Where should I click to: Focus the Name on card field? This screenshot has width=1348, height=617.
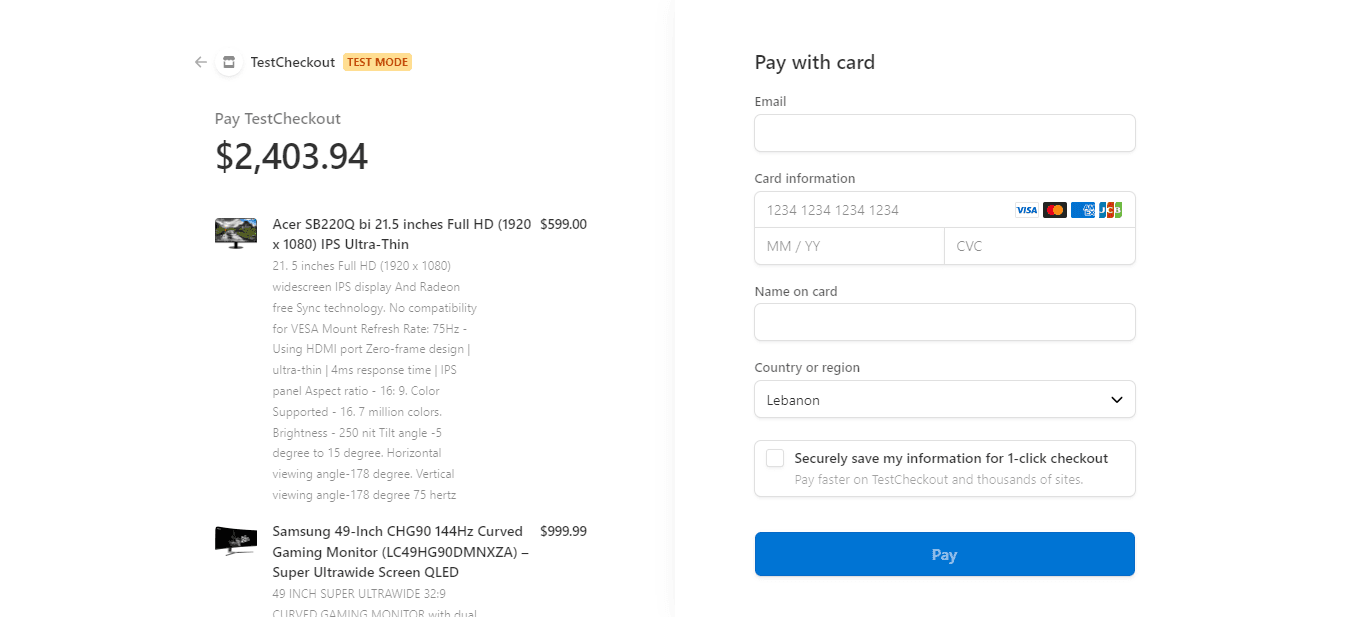pos(945,322)
